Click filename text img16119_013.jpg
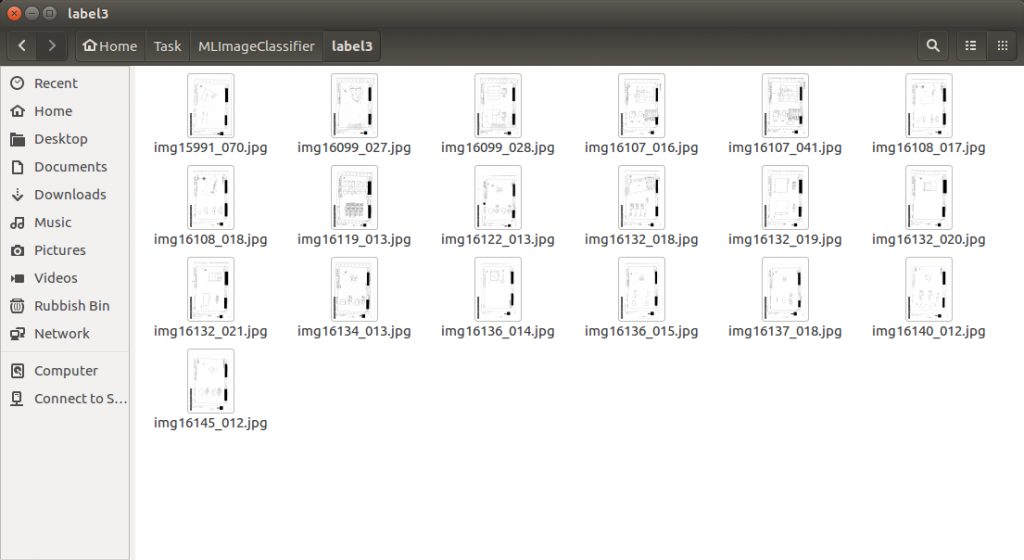The image size is (1024, 560). 354,240
